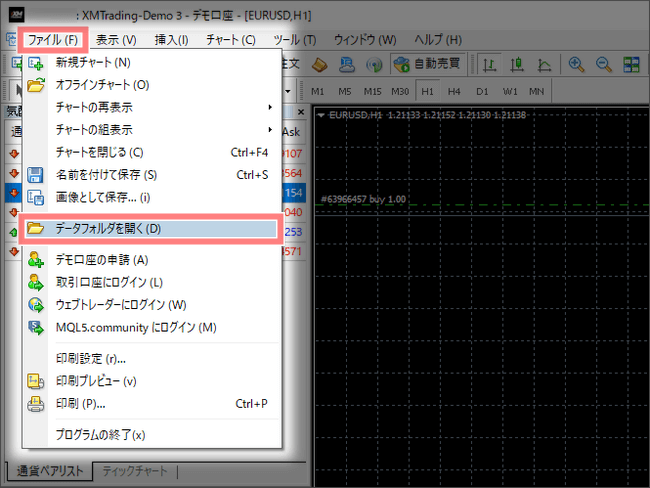Select MN timeframe

(x=536, y=92)
